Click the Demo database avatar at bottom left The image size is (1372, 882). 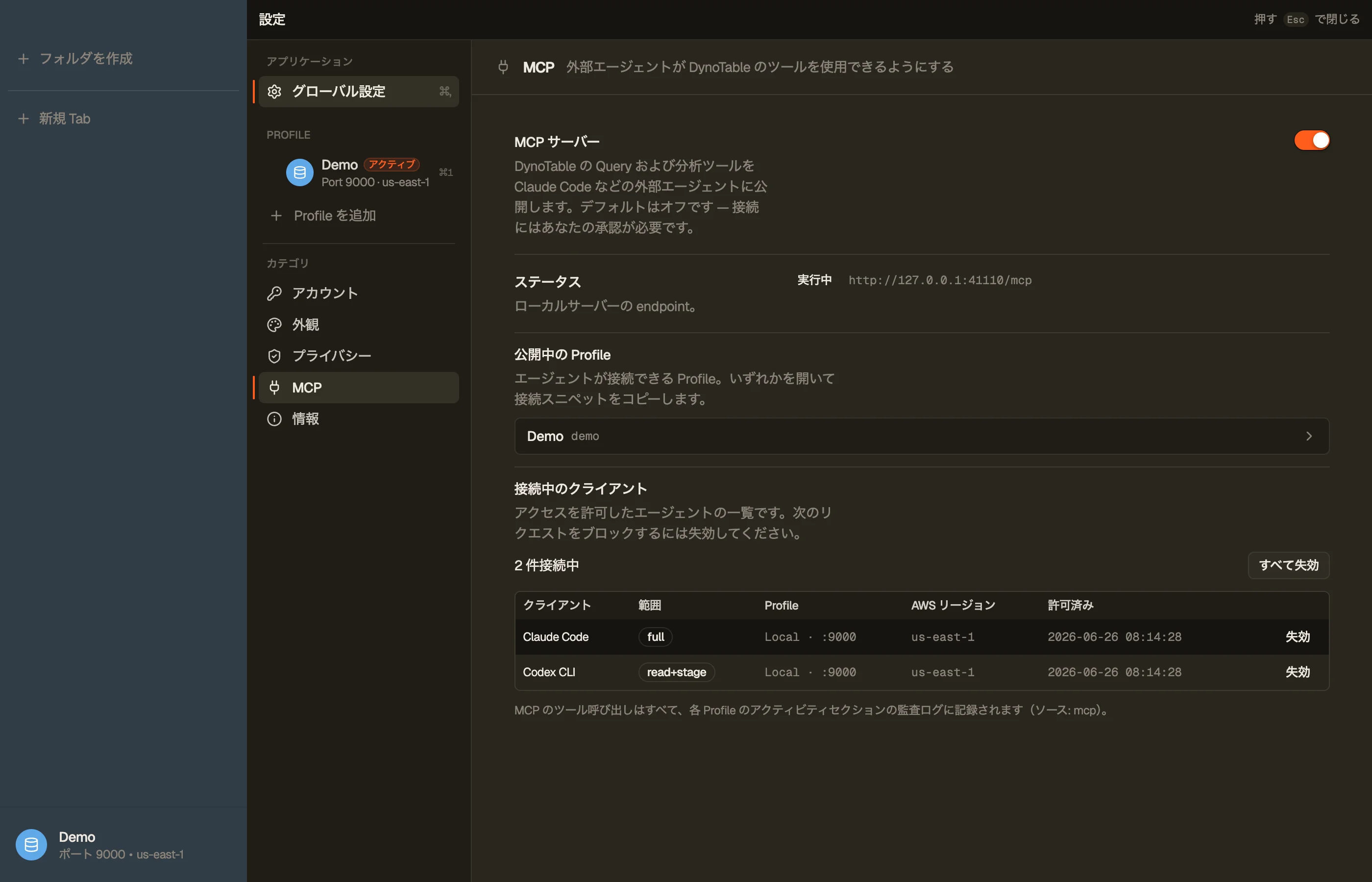(x=31, y=845)
